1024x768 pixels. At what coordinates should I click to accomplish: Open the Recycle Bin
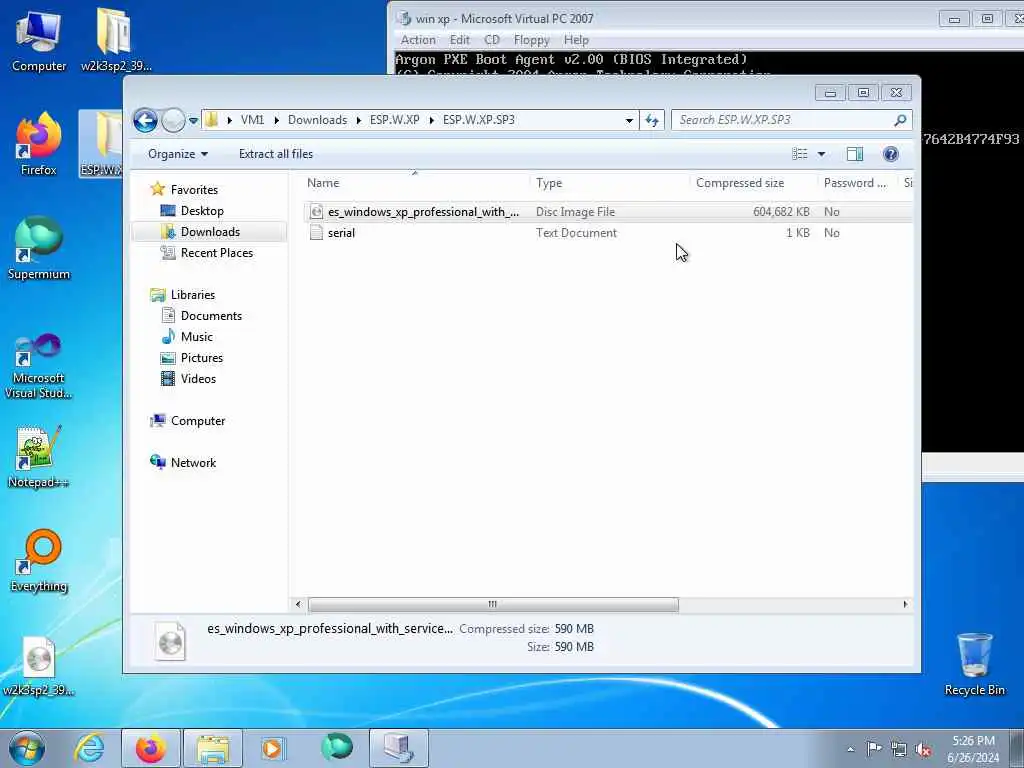click(974, 665)
